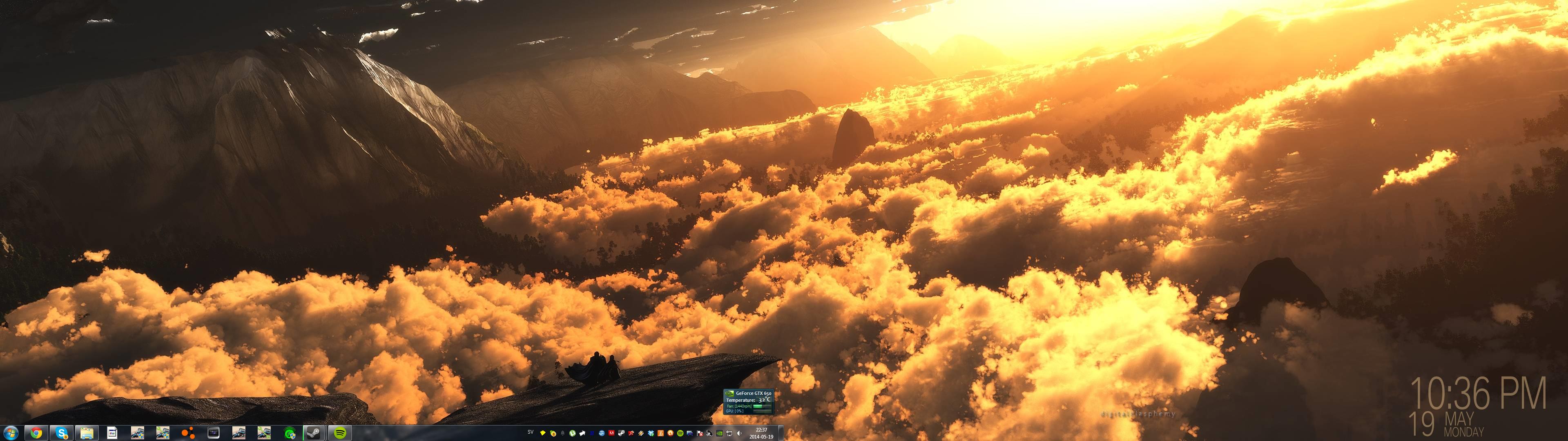Open the green tray icon with 1 badge
The image size is (1568, 441).
[x=553, y=433]
